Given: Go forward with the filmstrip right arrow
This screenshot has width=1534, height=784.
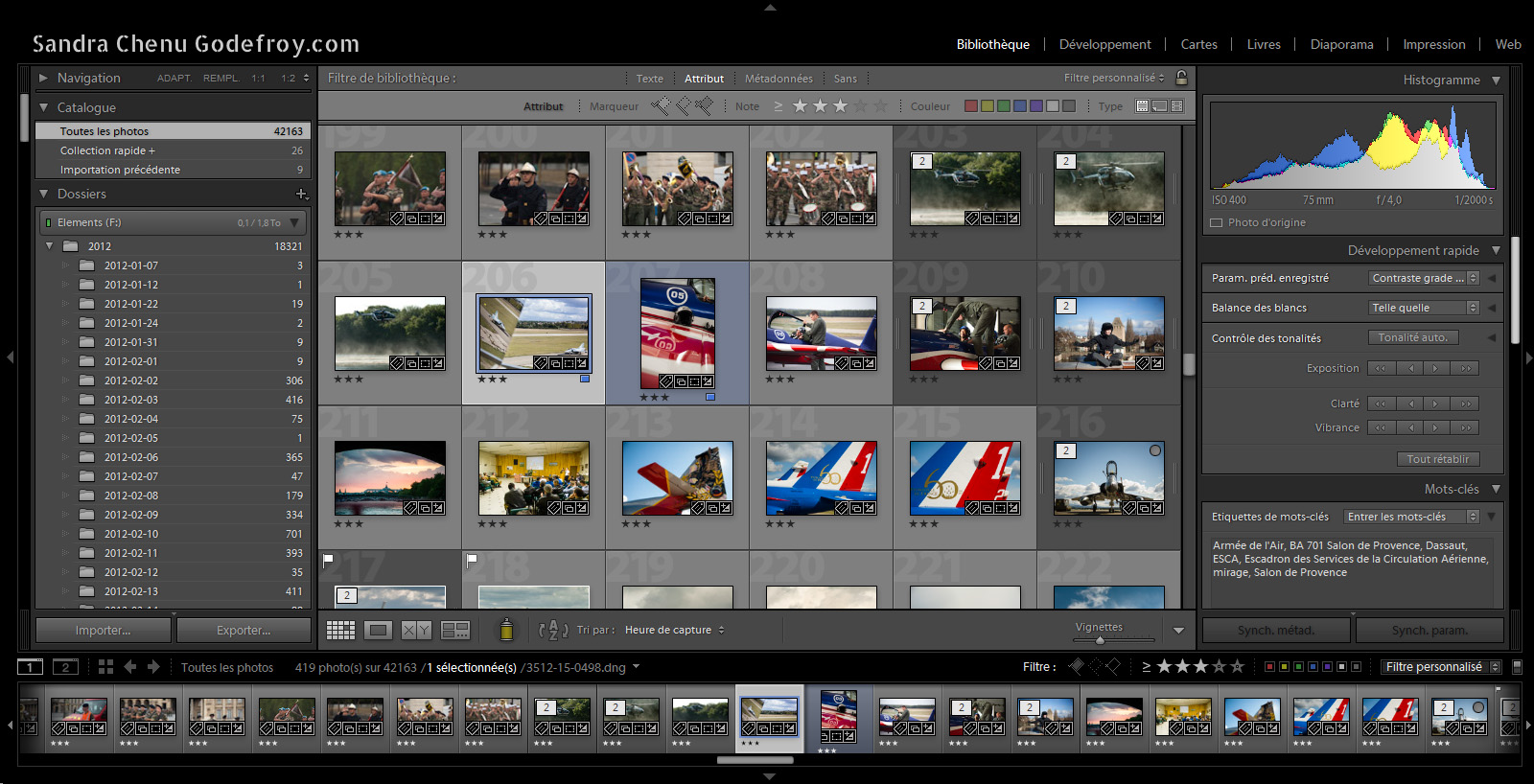Looking at the screenshot, I should click(x=153, y=666).
